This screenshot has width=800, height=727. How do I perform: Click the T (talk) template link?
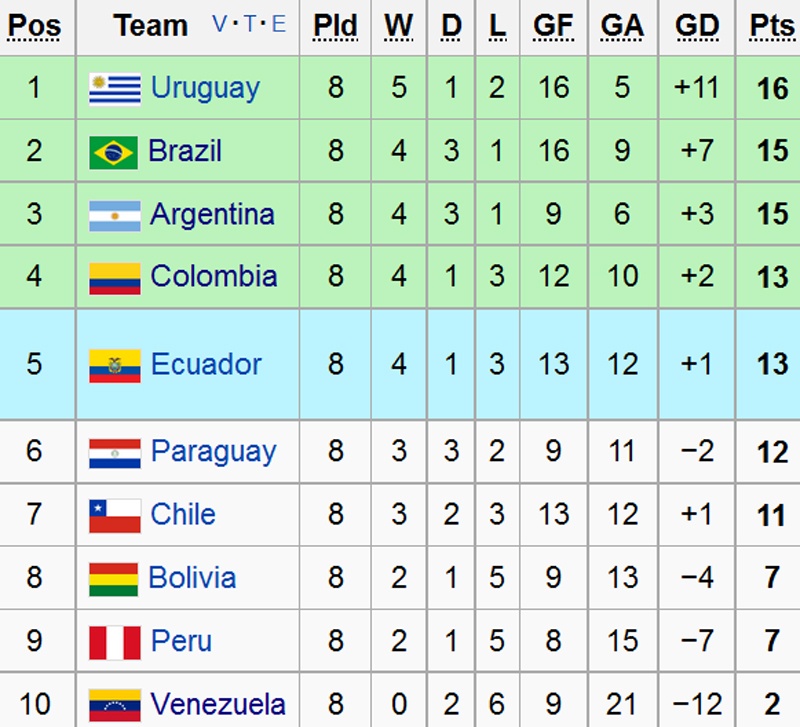point(250,25)
